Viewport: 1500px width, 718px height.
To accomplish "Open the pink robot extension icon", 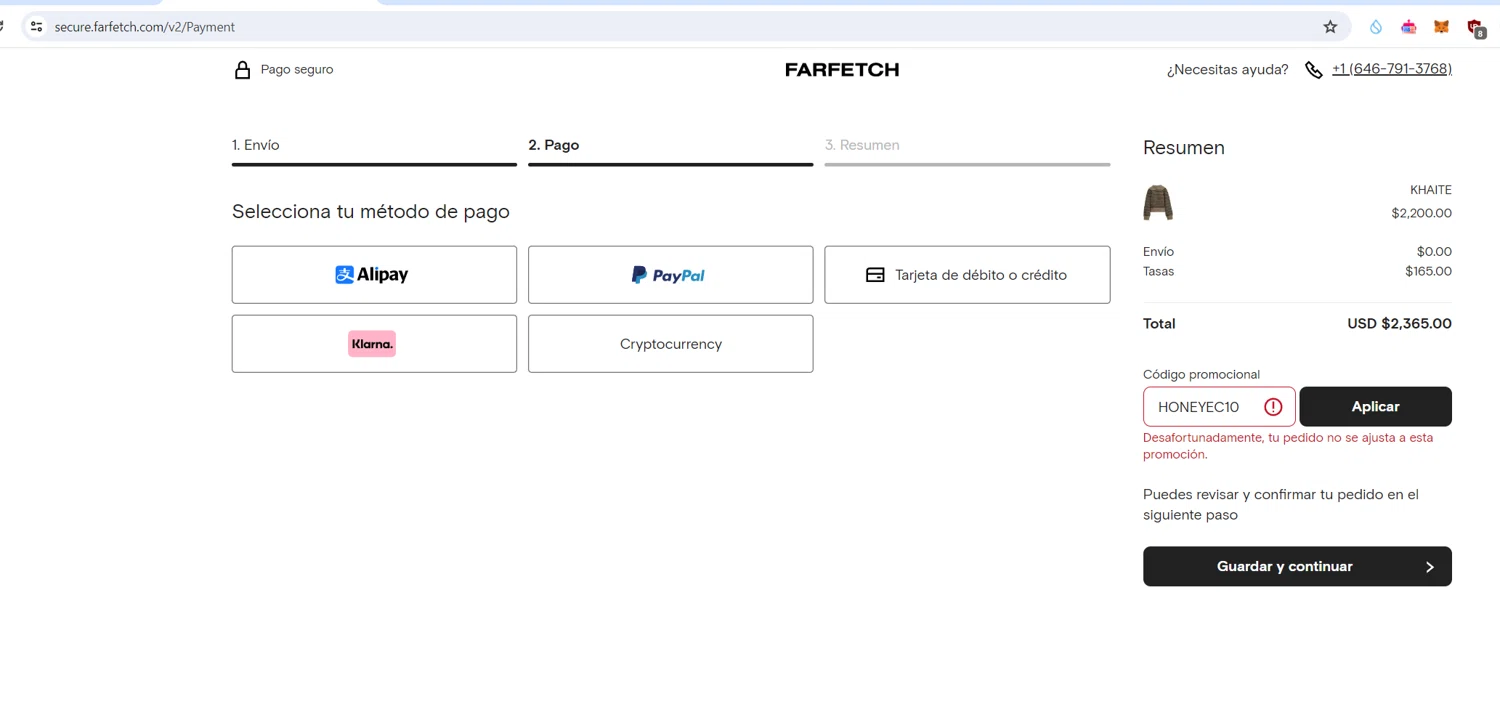I will 1409,27.
